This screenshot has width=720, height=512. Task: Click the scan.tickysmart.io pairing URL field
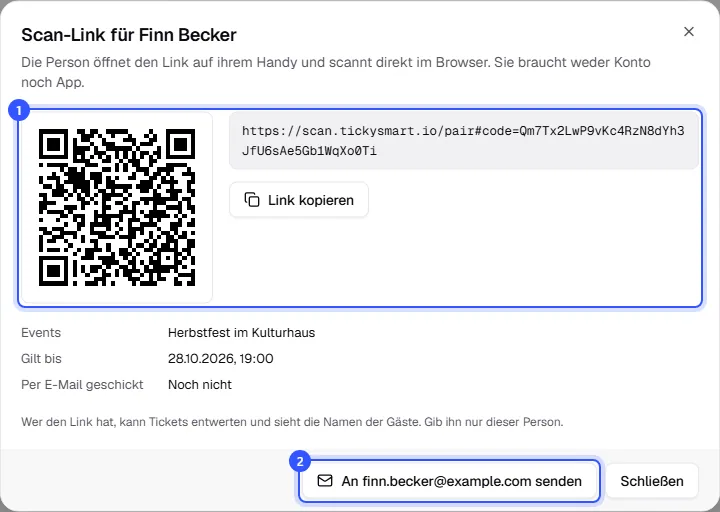point(464,141)
